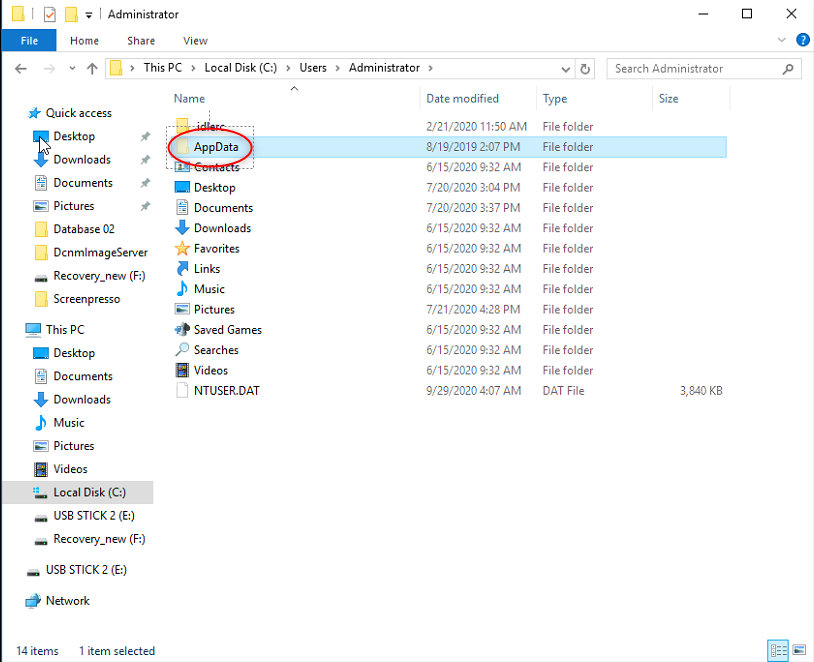Expand the ribbon with the chevron
The image size is (814, 662).
[x=782, y=41]
